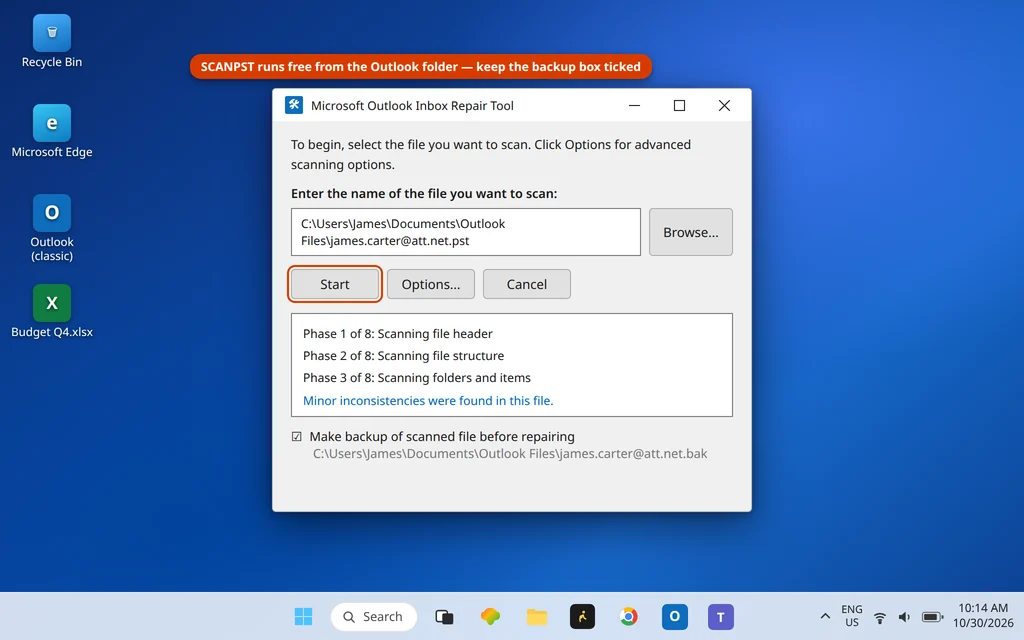Toggle the make backup before repairing checkbox
The image size is (1024, 640).
tap(296, 436)
